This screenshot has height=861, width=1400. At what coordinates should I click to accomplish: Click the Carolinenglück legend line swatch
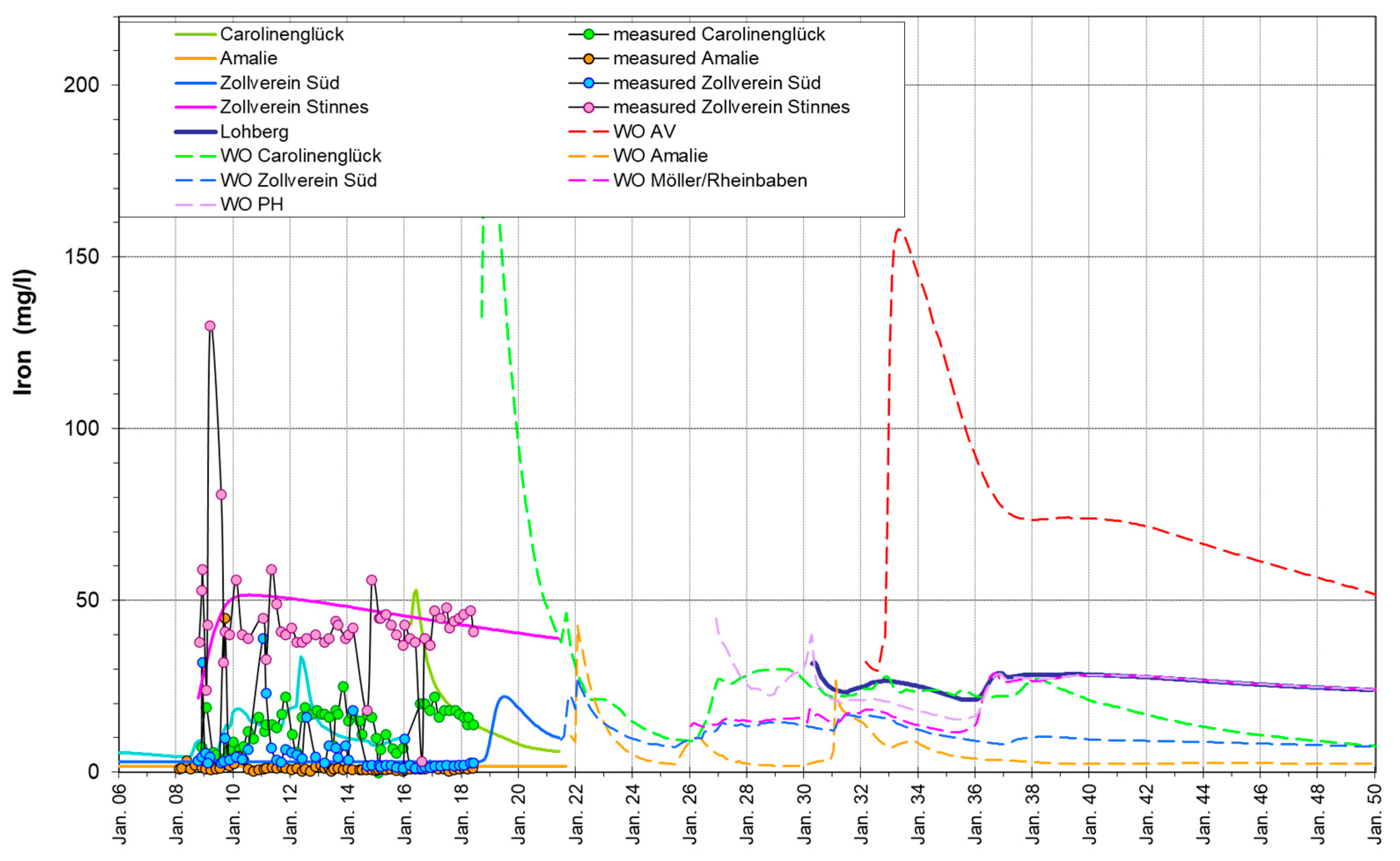click(x=195, y=34)
